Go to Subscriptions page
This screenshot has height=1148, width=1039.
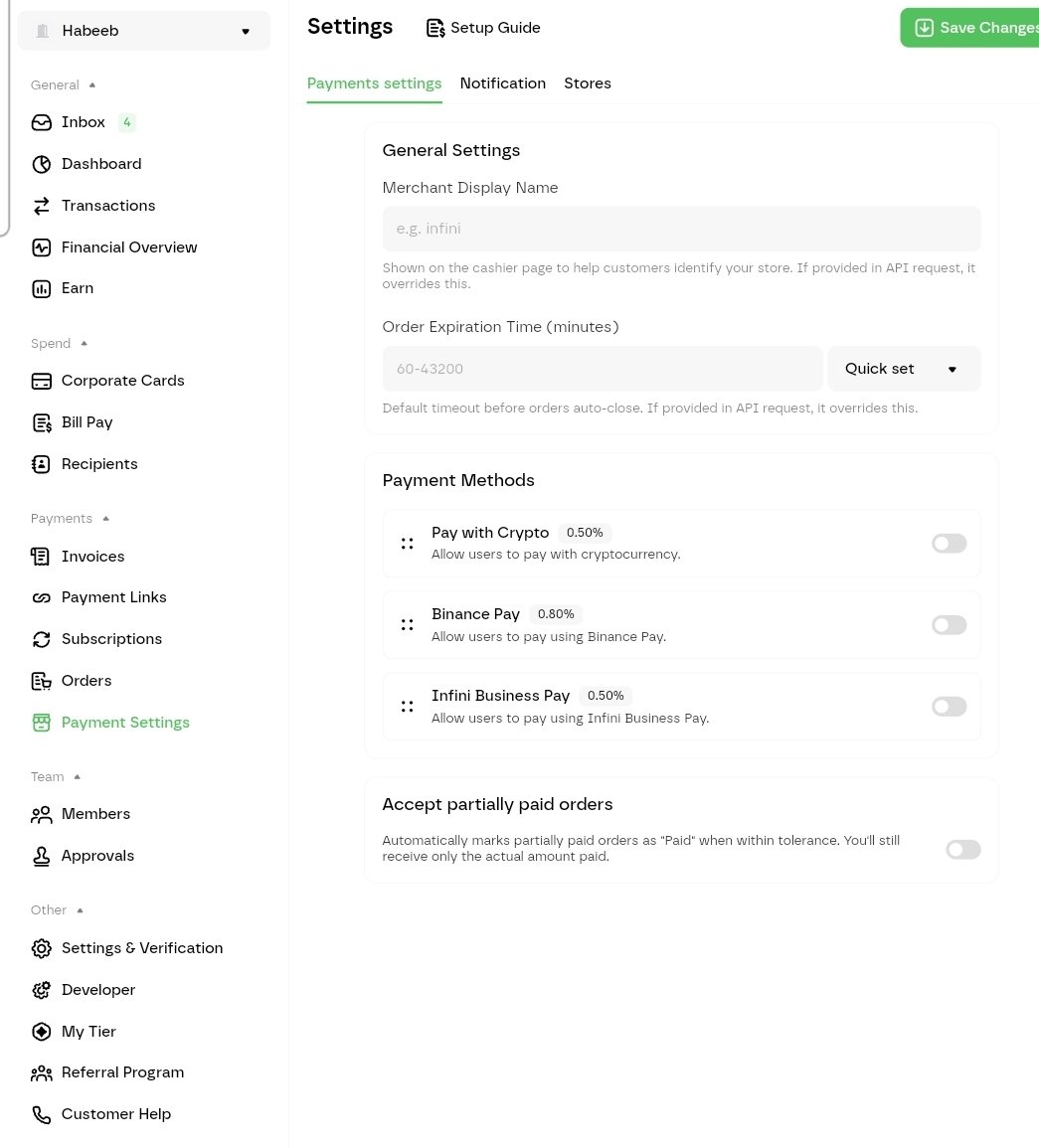click(112, 639)
